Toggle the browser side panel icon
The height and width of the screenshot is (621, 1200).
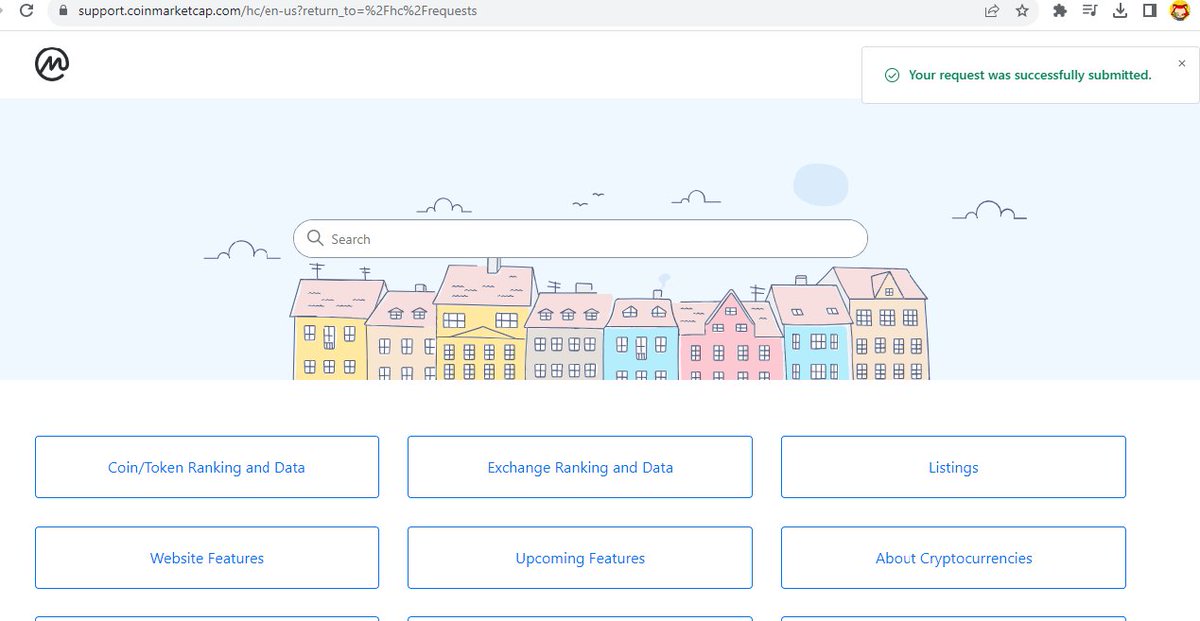tap(1150, 11)
